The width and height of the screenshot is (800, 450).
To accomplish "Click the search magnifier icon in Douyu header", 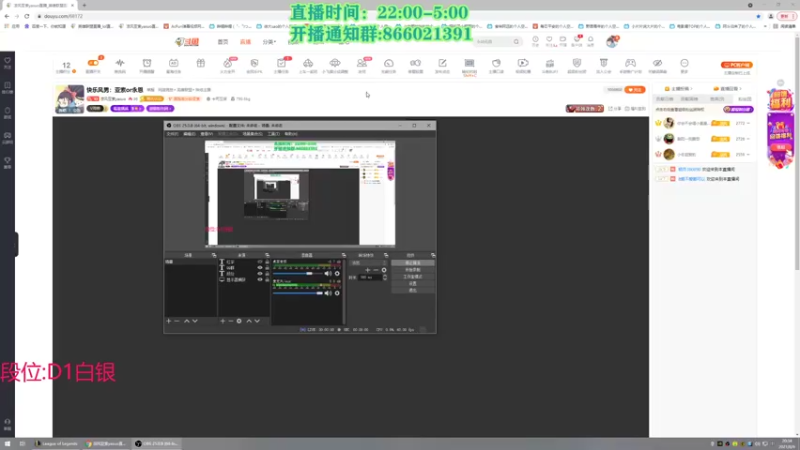I will (516, 42).
